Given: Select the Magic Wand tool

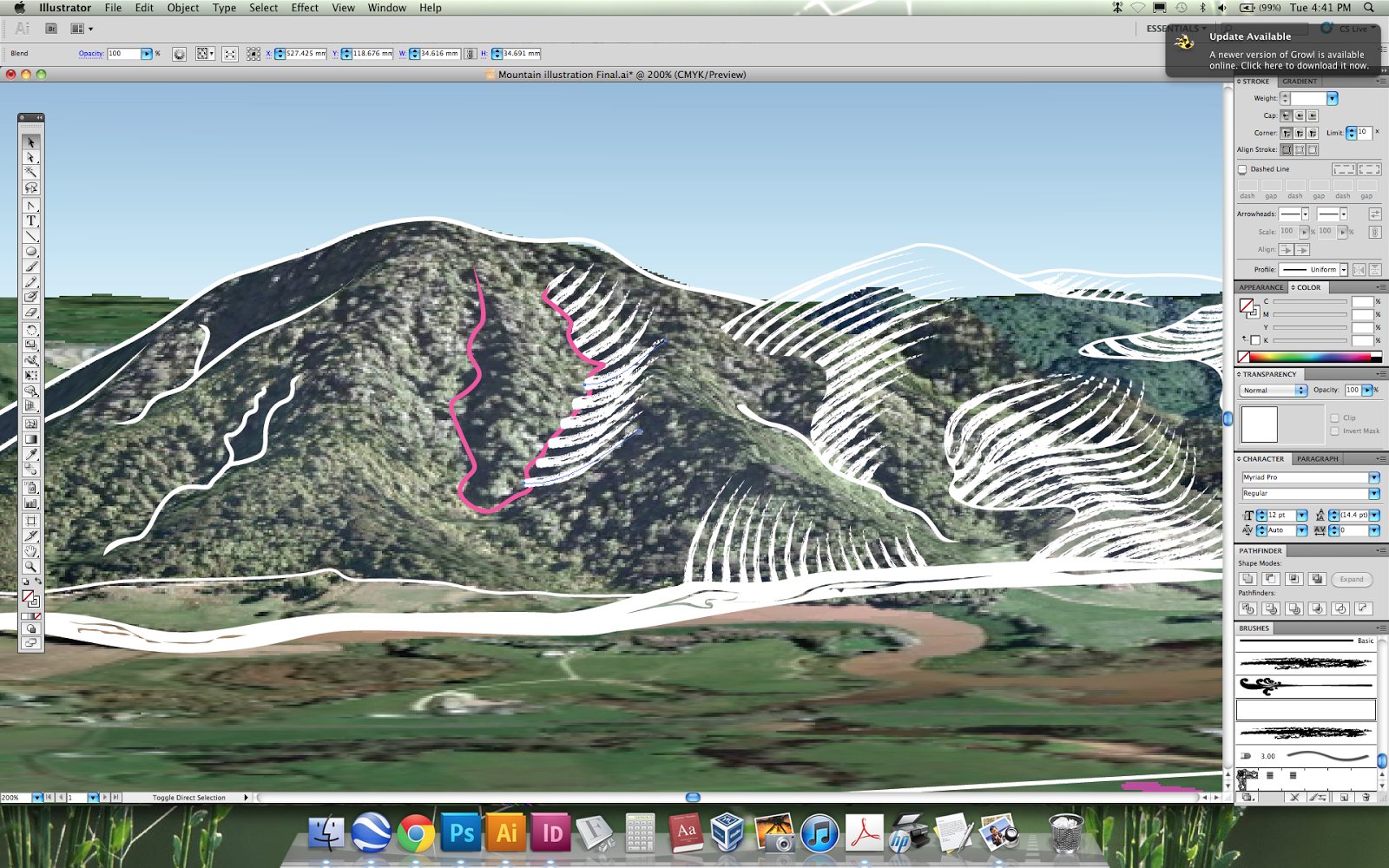Looking at the screenshot, I should [x=31, y=173].
